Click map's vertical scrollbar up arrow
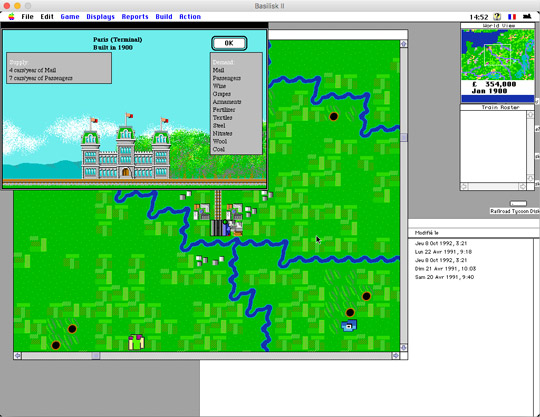The width and height of the screenshot is (540, 417). point(404,44)
